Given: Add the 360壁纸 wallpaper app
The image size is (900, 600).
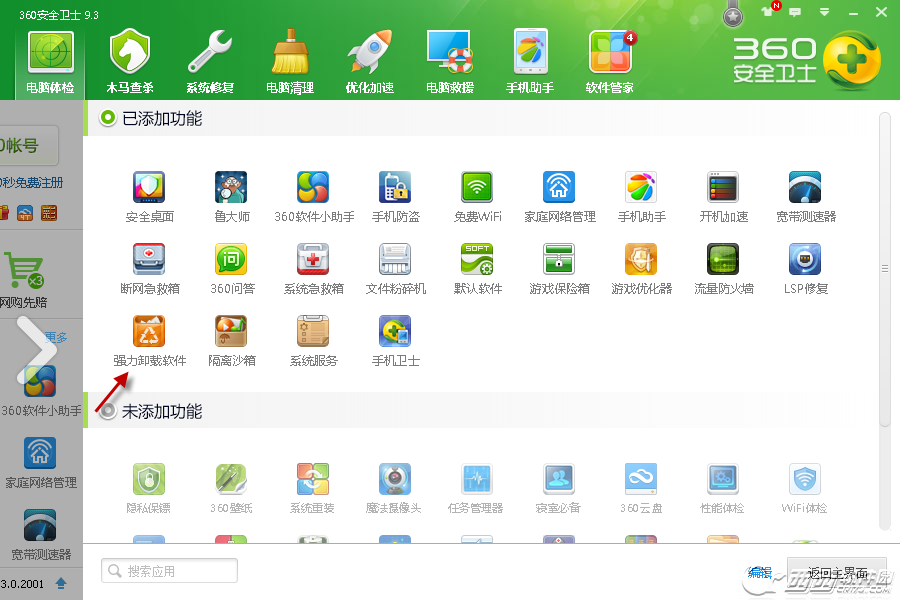Looking at the screenshot, I should 231,480.
